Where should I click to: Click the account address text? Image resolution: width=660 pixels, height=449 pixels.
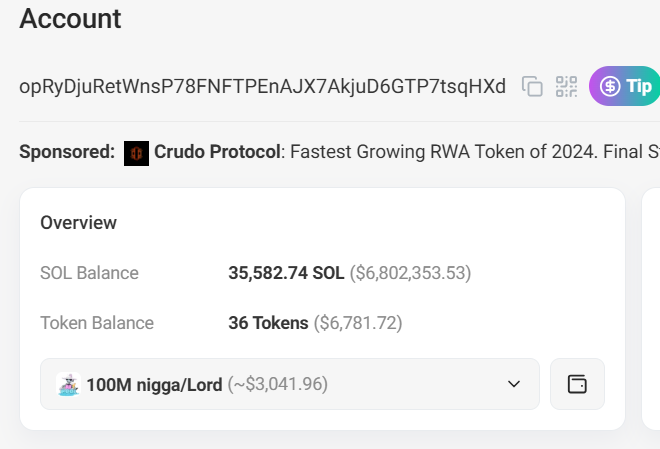click(x=262, y=86)
